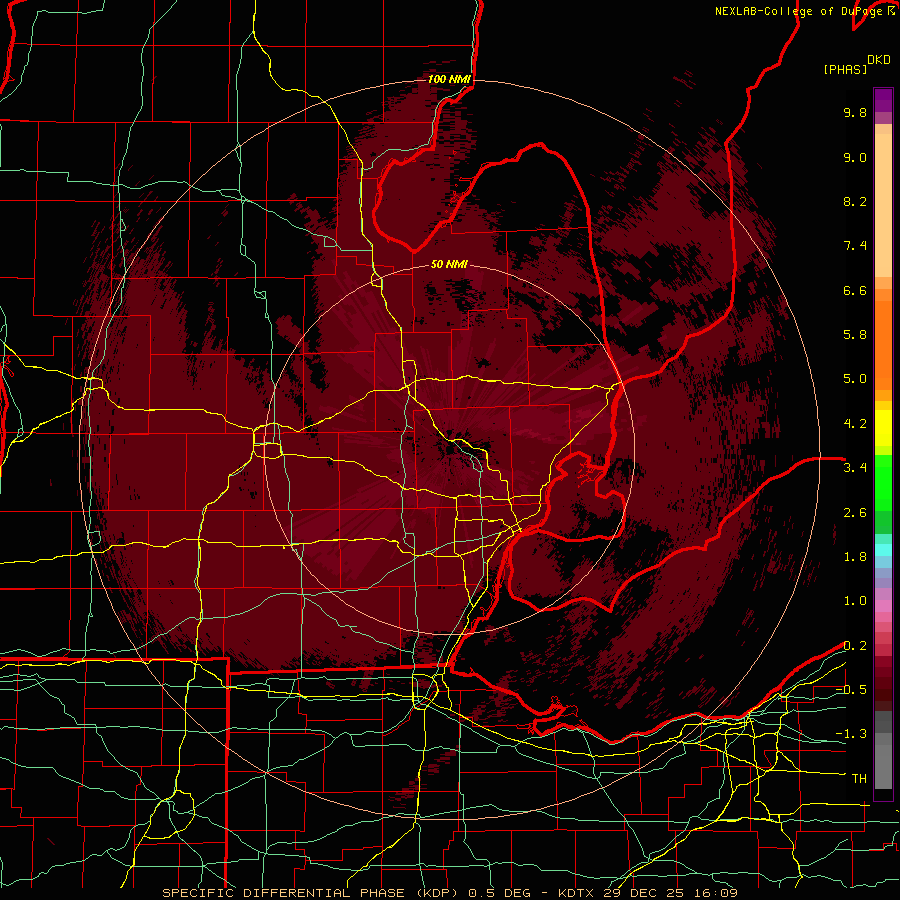Image resolution: width=900 pixels, height=900 pixels.
Task: Click the 9.8 value on the color scale
Action: click(x=855, y=112)
